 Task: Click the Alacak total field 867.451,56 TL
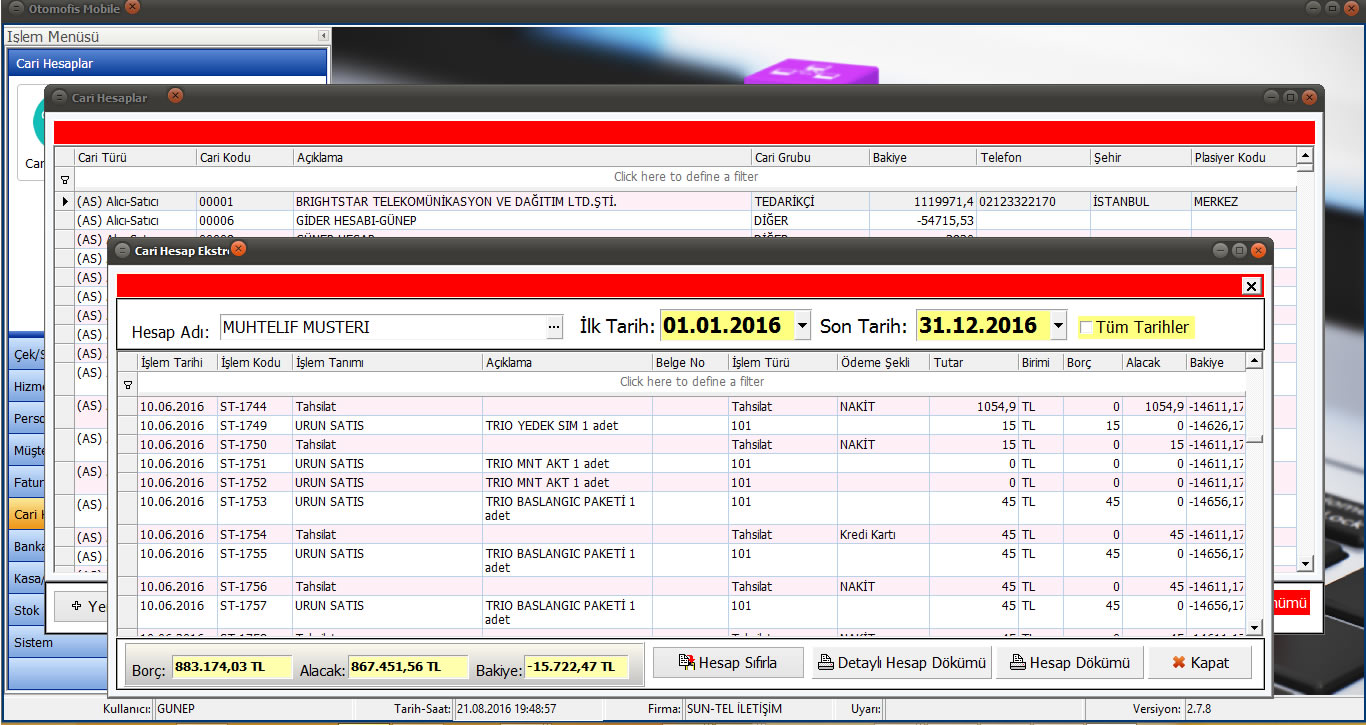coord(408,667)
